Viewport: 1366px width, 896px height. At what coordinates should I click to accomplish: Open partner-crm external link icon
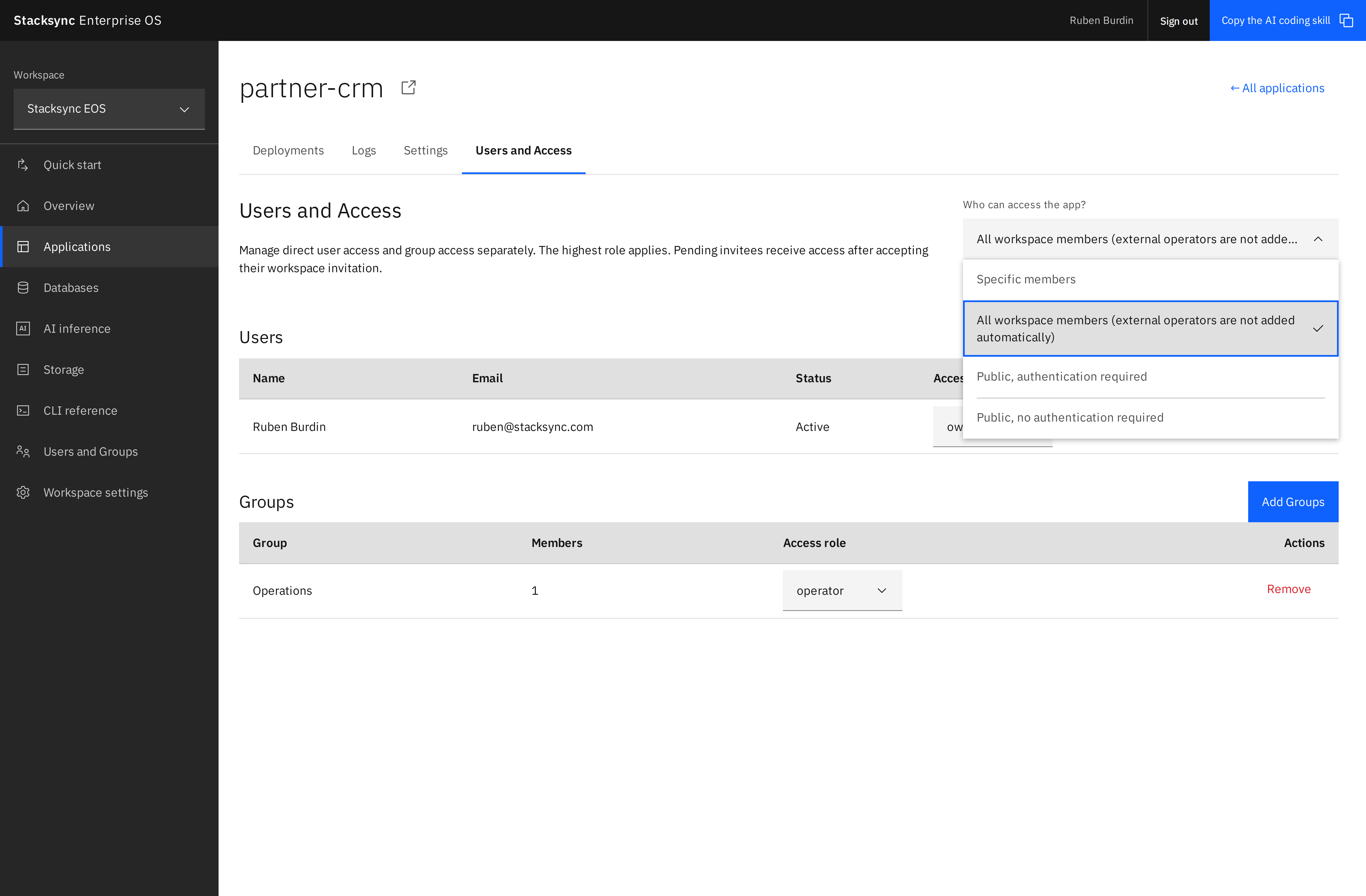[x=408, y=88]
